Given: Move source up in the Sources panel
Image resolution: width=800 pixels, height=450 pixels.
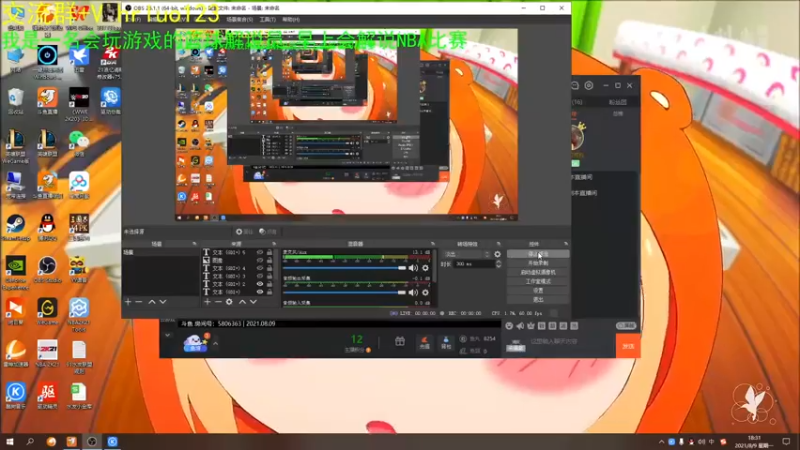Looking at the screenshot, I should click(242, 302).
